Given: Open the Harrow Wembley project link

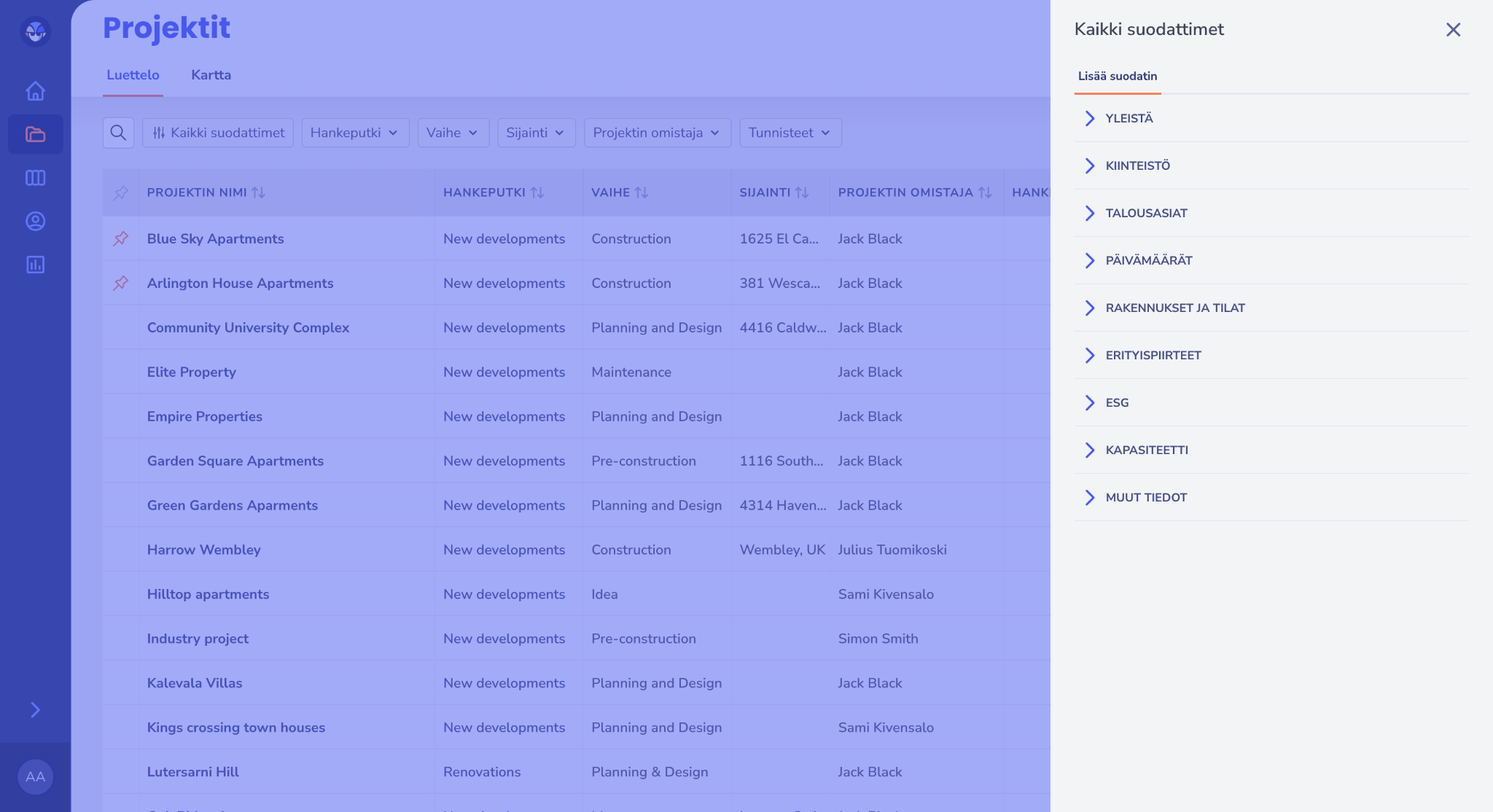Looking at the screenshot, I should (203, 550).
